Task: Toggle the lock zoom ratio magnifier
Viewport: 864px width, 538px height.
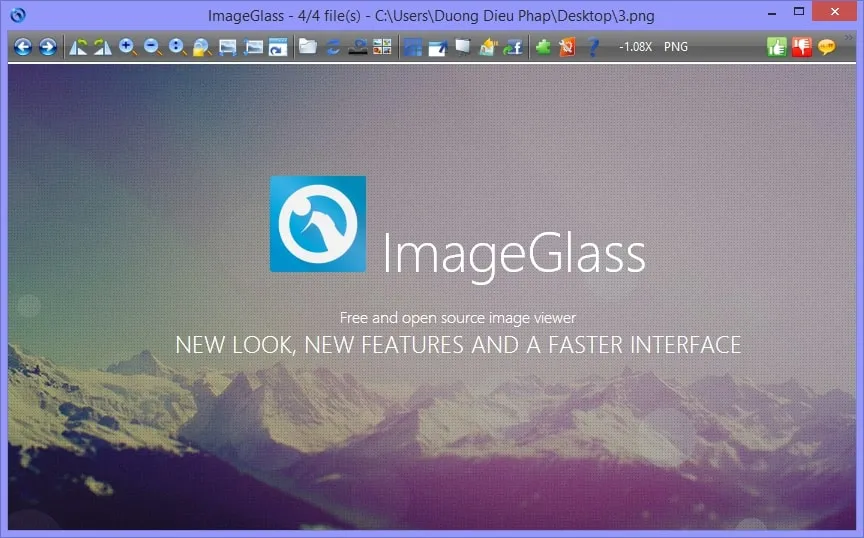Action: [x=202, y=47]
